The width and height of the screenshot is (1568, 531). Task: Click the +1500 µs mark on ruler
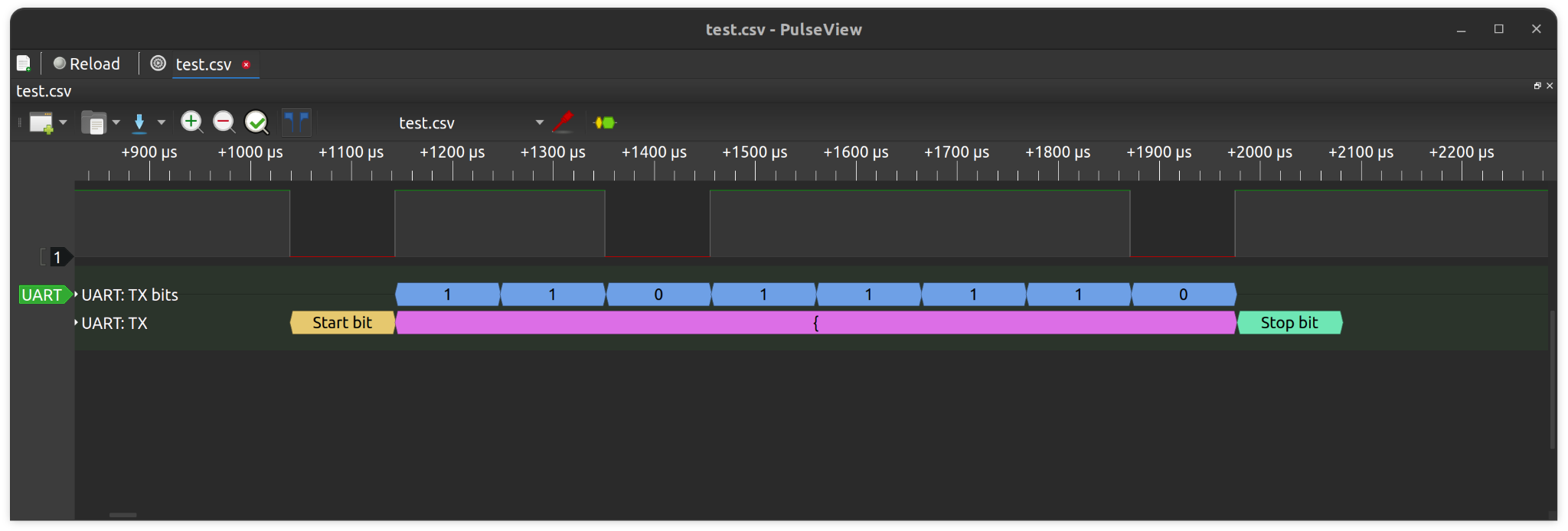point(755,152)
